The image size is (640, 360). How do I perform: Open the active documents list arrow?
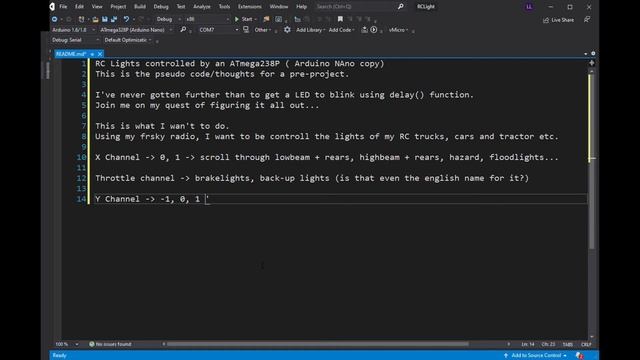pos(586,54)
